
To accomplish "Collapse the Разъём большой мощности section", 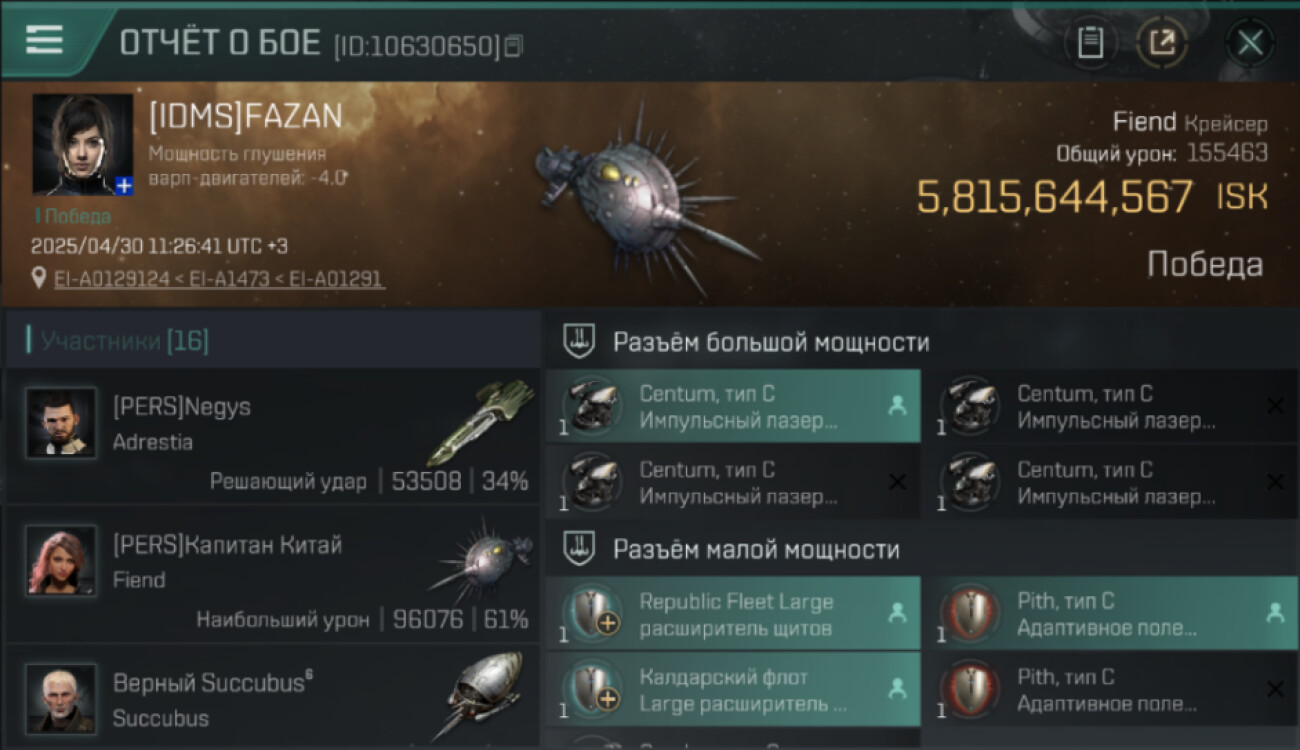I will click(x=580, y=342).
